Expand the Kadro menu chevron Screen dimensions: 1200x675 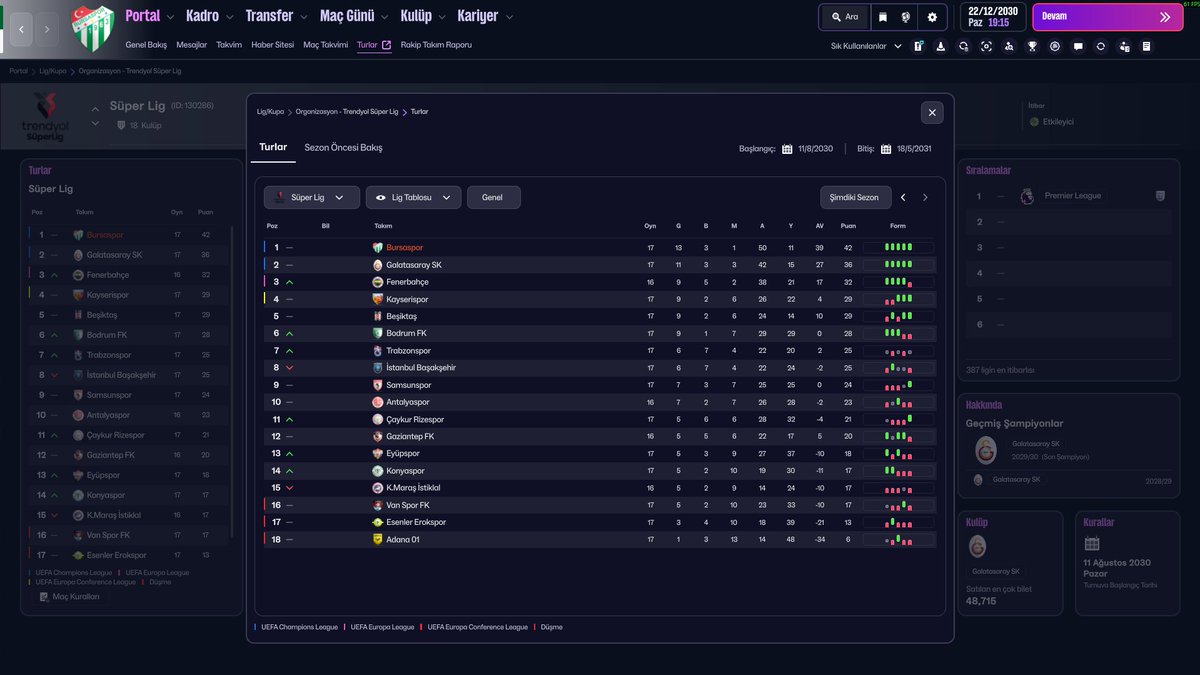click(x=229, y=17)
